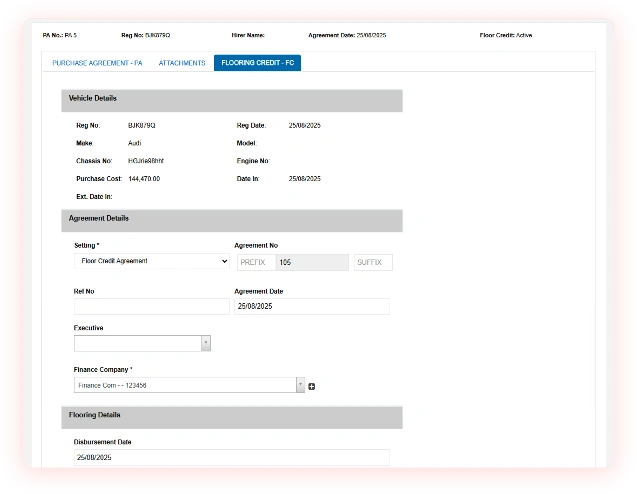The width and height of the screenshot is (637, 494).
Task: Click the Ext. Date In label
Action: 94,197
